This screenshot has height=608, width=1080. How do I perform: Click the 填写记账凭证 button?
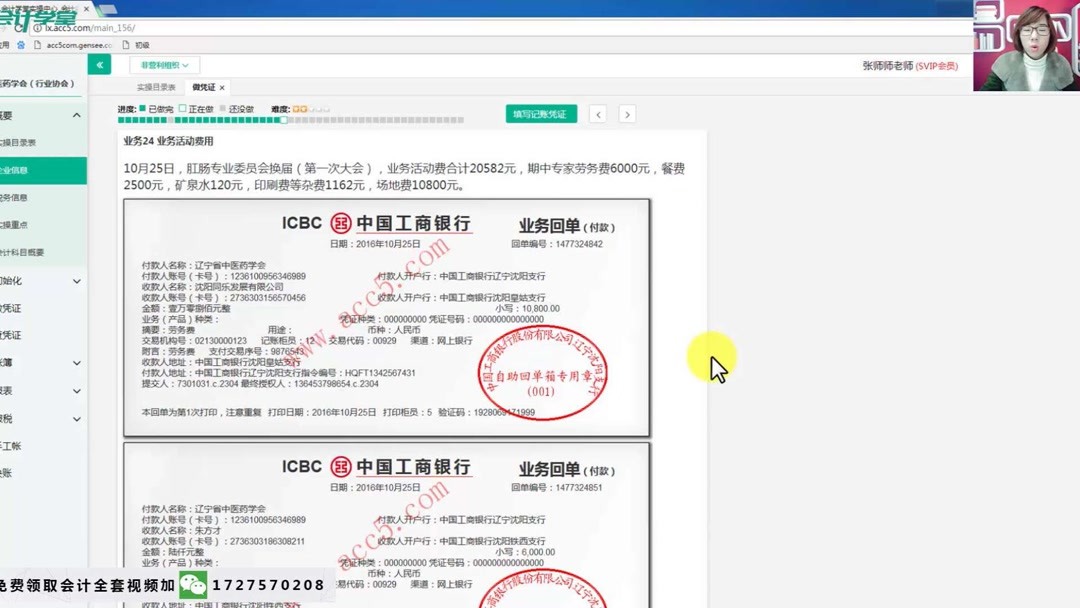click(x=541, y=114)
